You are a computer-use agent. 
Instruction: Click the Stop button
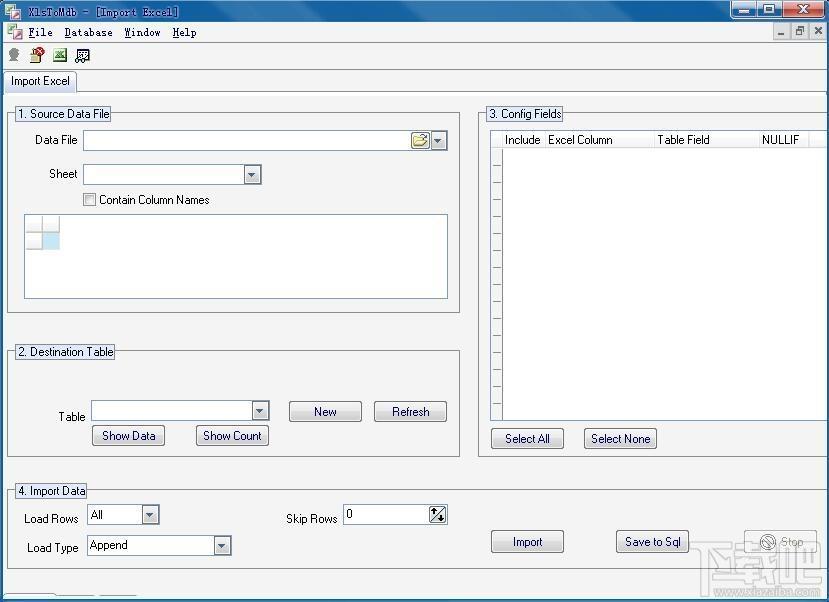[x=780, y=542]
